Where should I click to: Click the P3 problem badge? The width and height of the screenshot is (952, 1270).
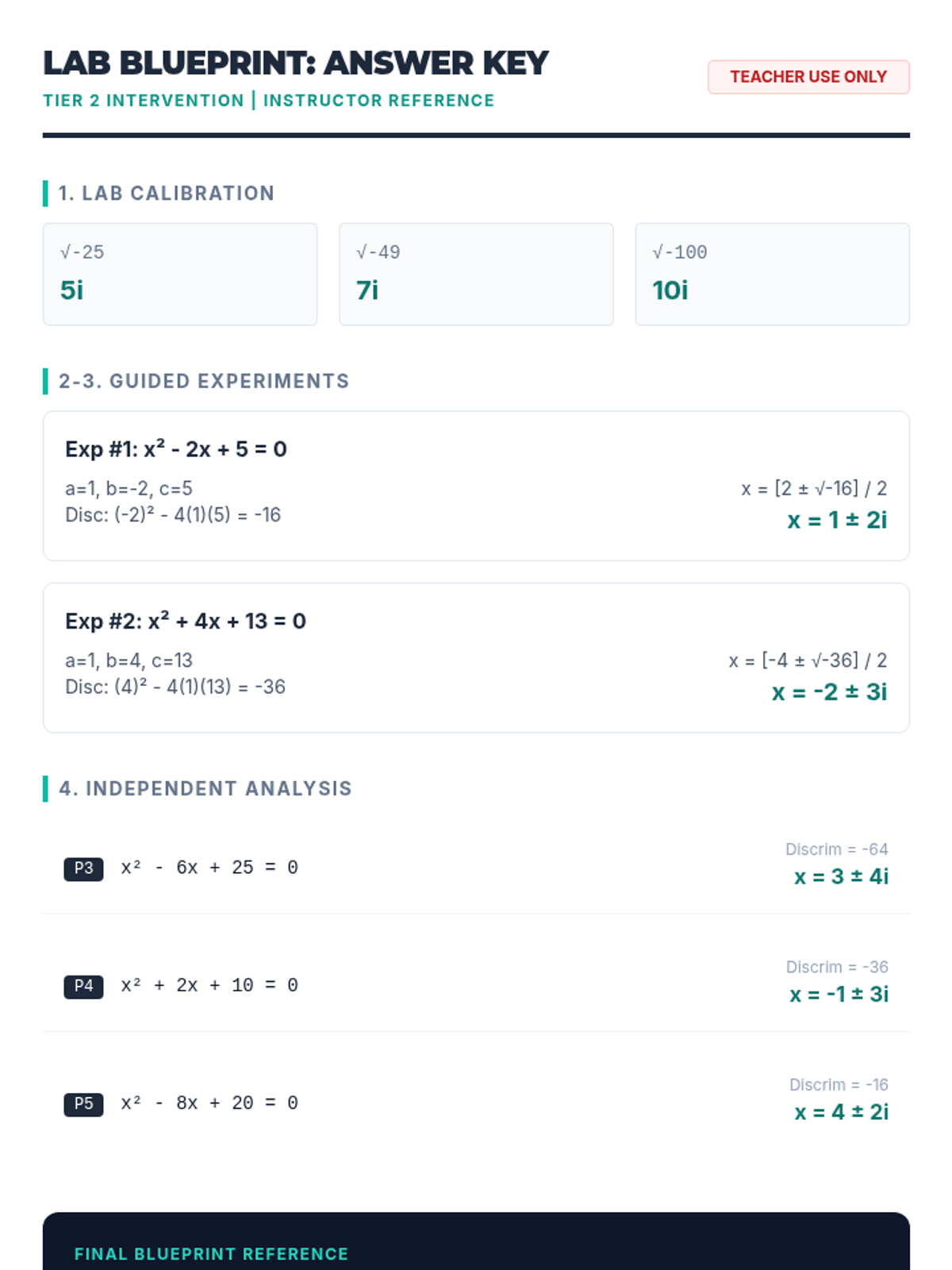coord(83,868)
